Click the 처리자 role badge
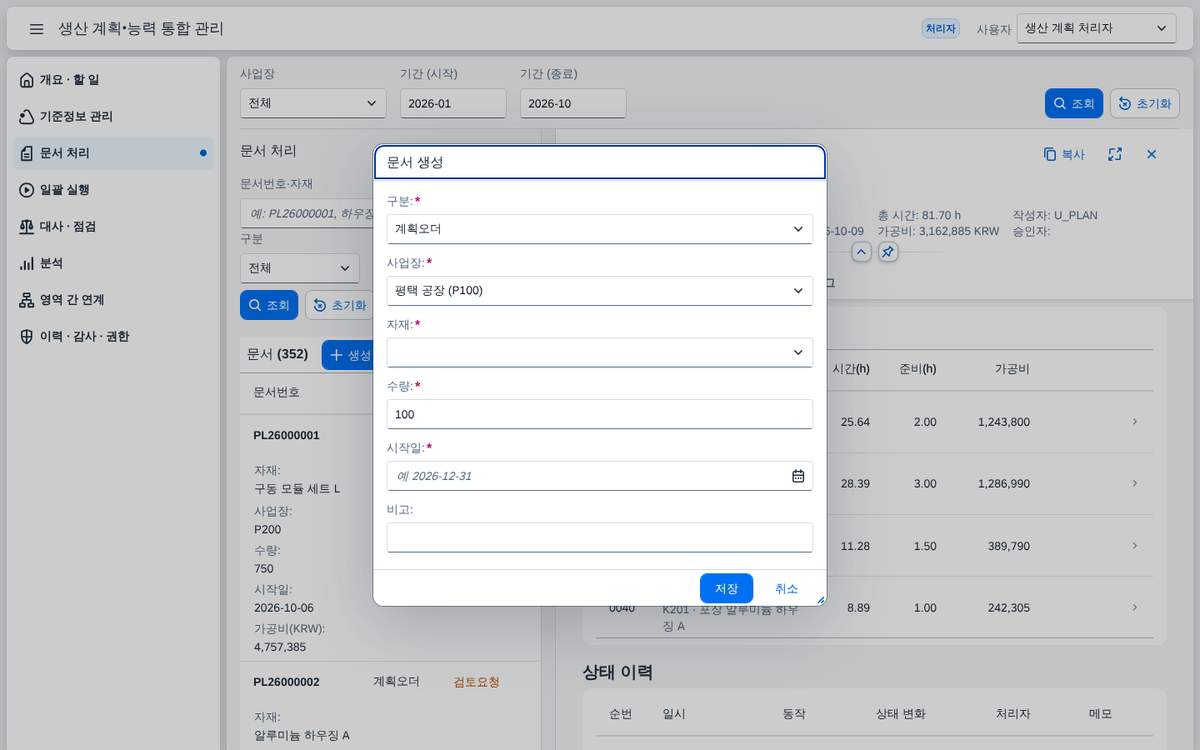 pos(940,29)
